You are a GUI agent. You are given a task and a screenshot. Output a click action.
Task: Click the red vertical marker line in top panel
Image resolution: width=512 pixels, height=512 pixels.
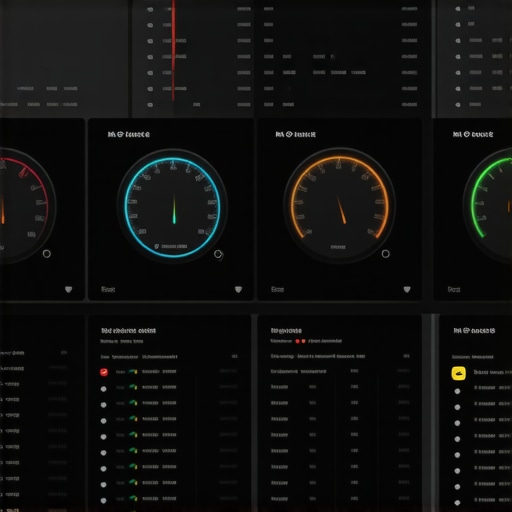point(173,50)
